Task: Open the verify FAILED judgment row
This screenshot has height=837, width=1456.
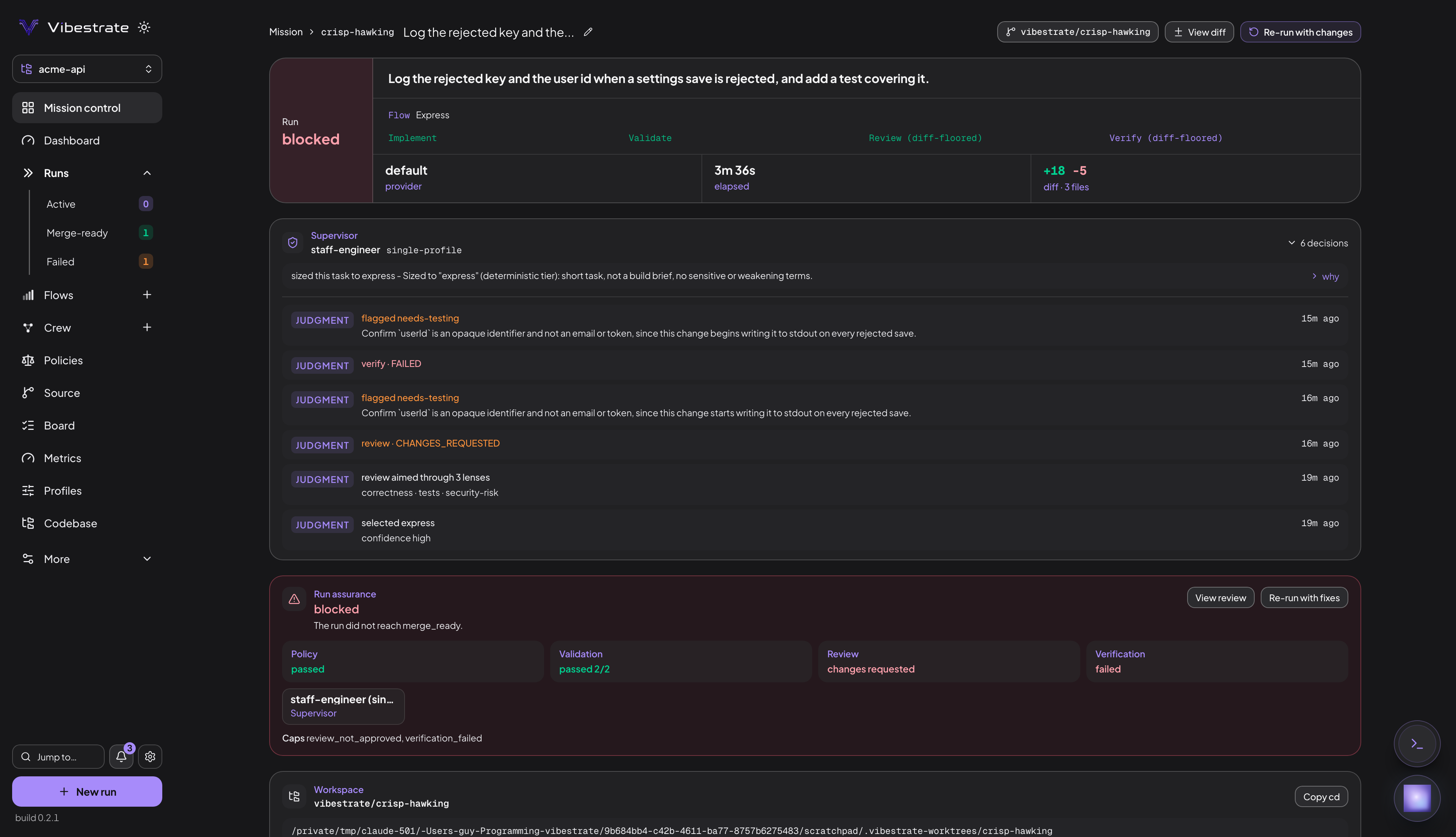Action: coord(814,364)
